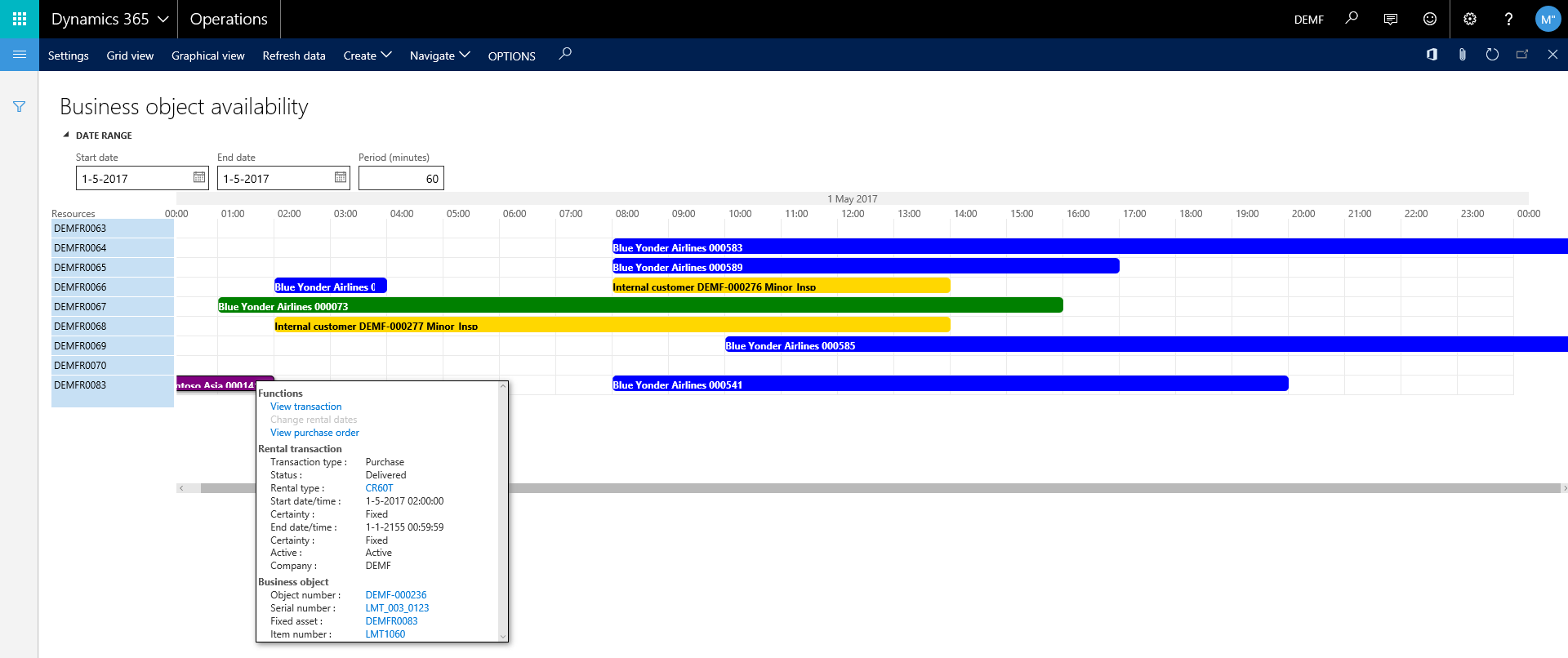Open fixed asset DEMFR0083 link in popup

[391, 621]
